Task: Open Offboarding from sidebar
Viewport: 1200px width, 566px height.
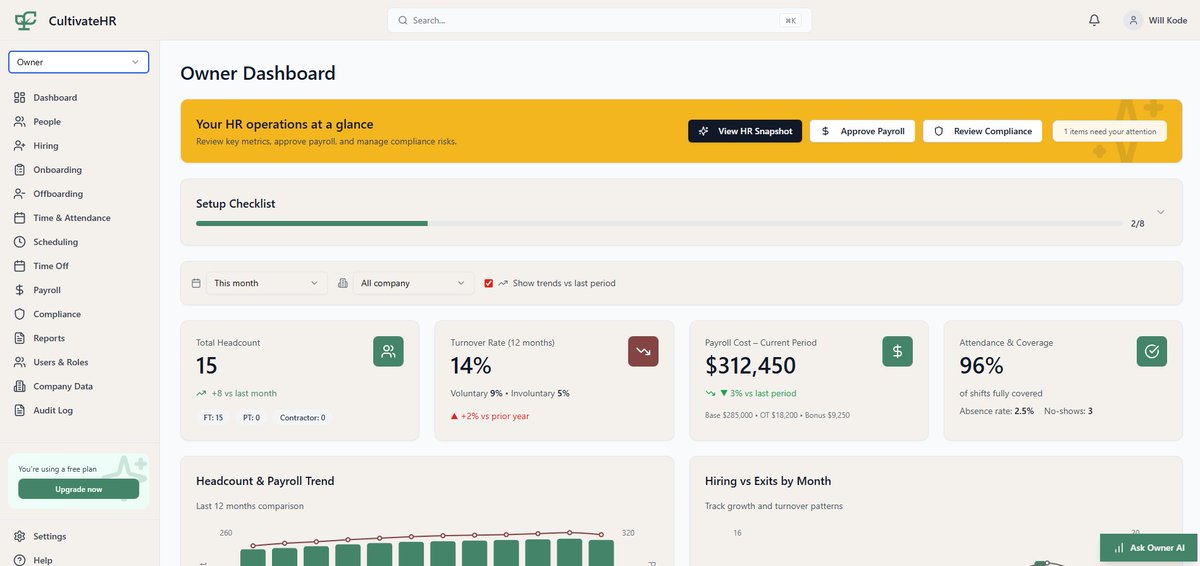Action: pyautogui.click(x=58, y=194)
